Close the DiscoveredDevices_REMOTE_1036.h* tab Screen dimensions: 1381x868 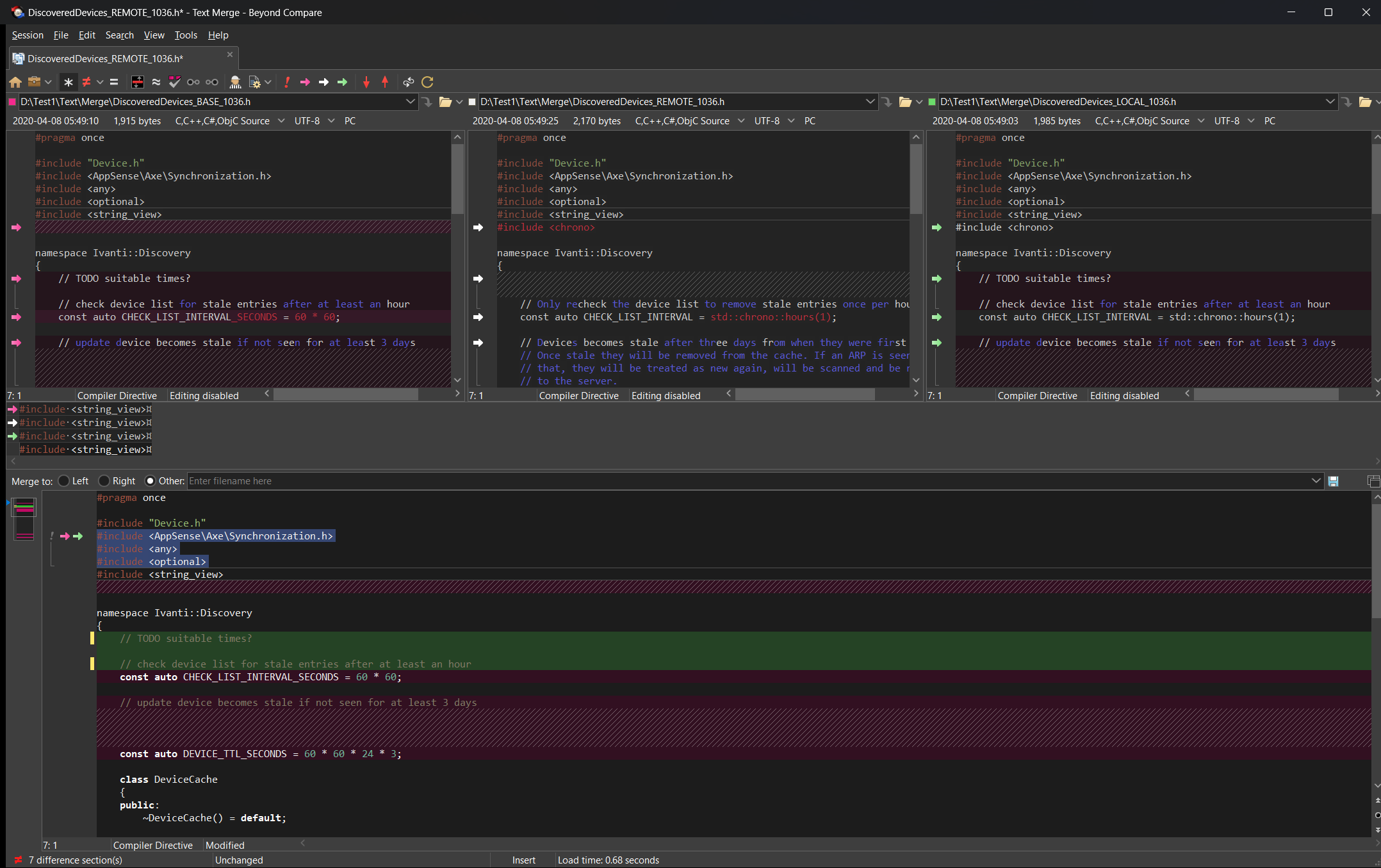(230, 55)
